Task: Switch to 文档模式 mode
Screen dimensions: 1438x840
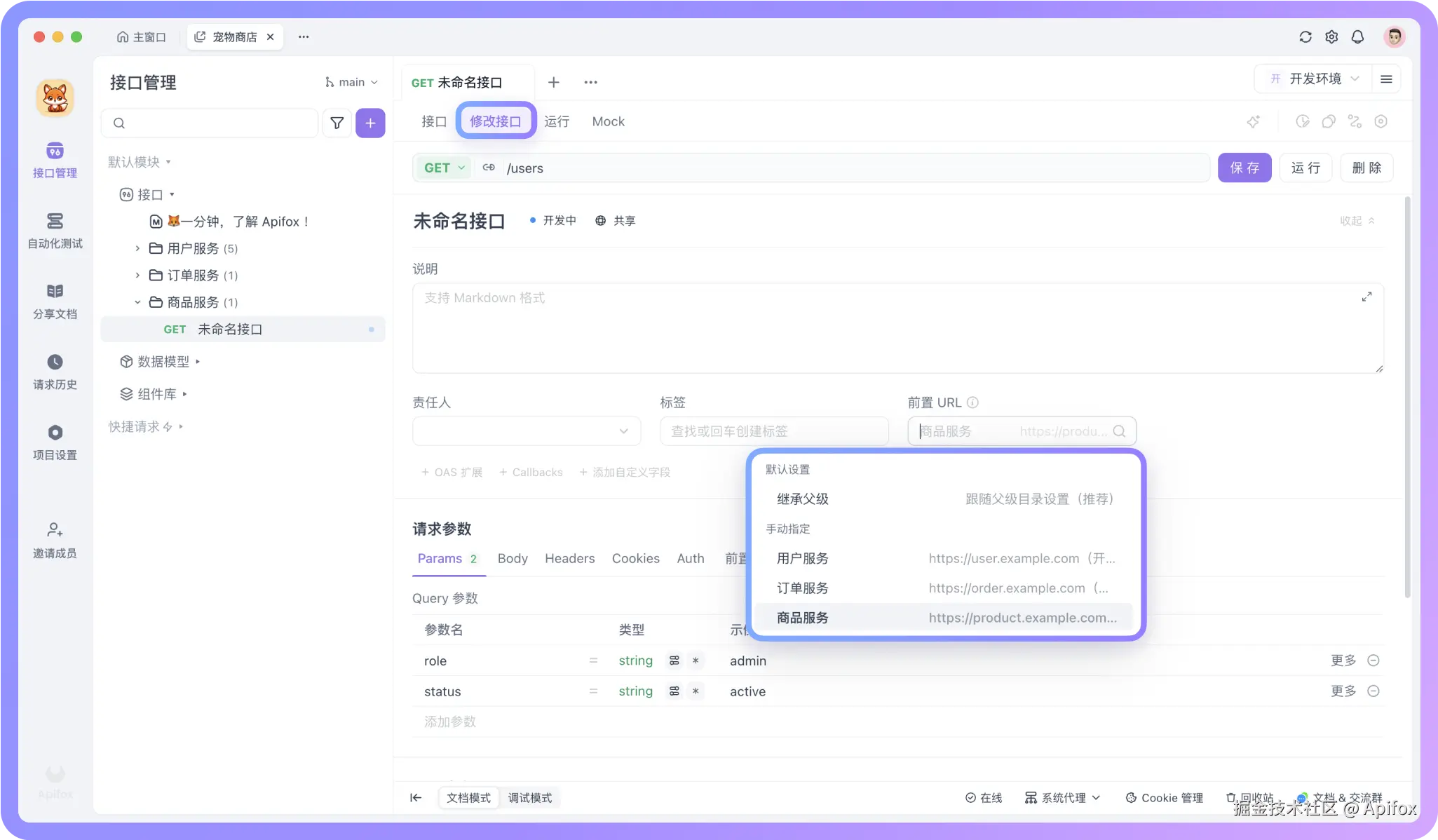Action: 468,798
